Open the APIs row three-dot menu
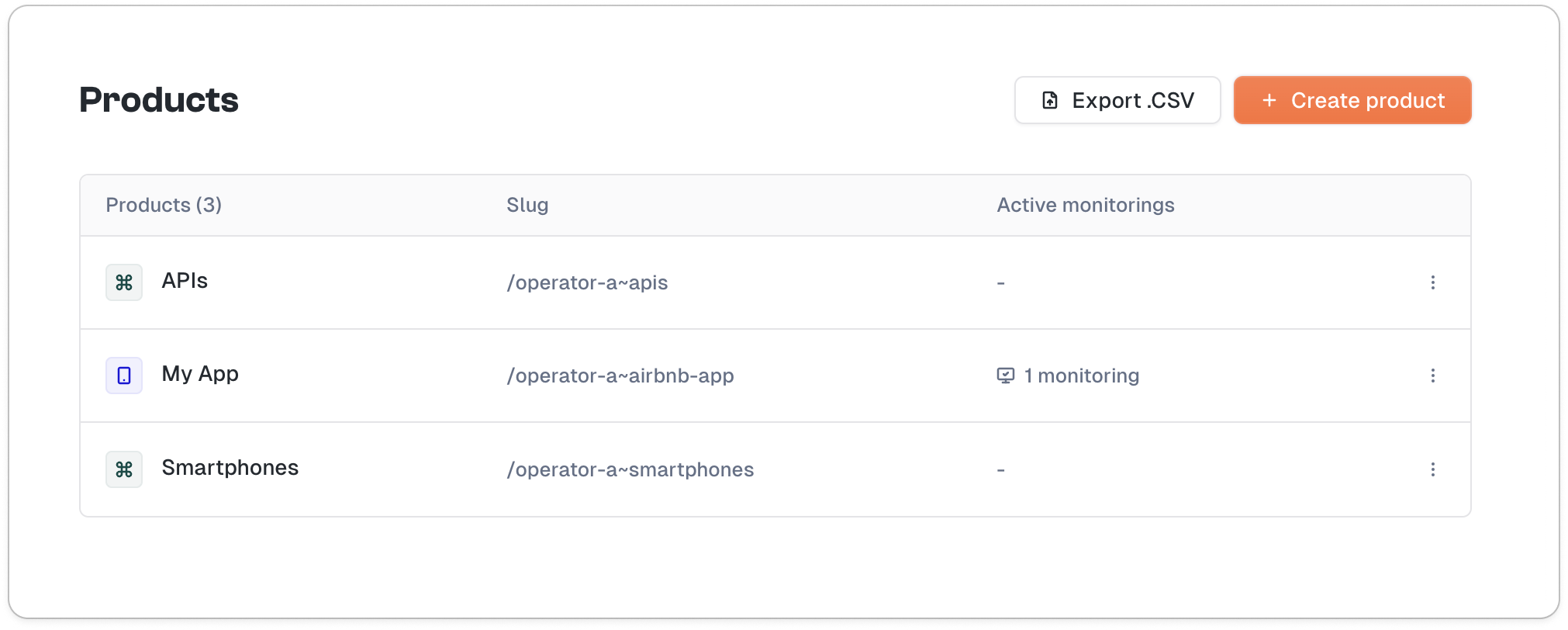The image size is (1568, 630). coord(1432,282)
